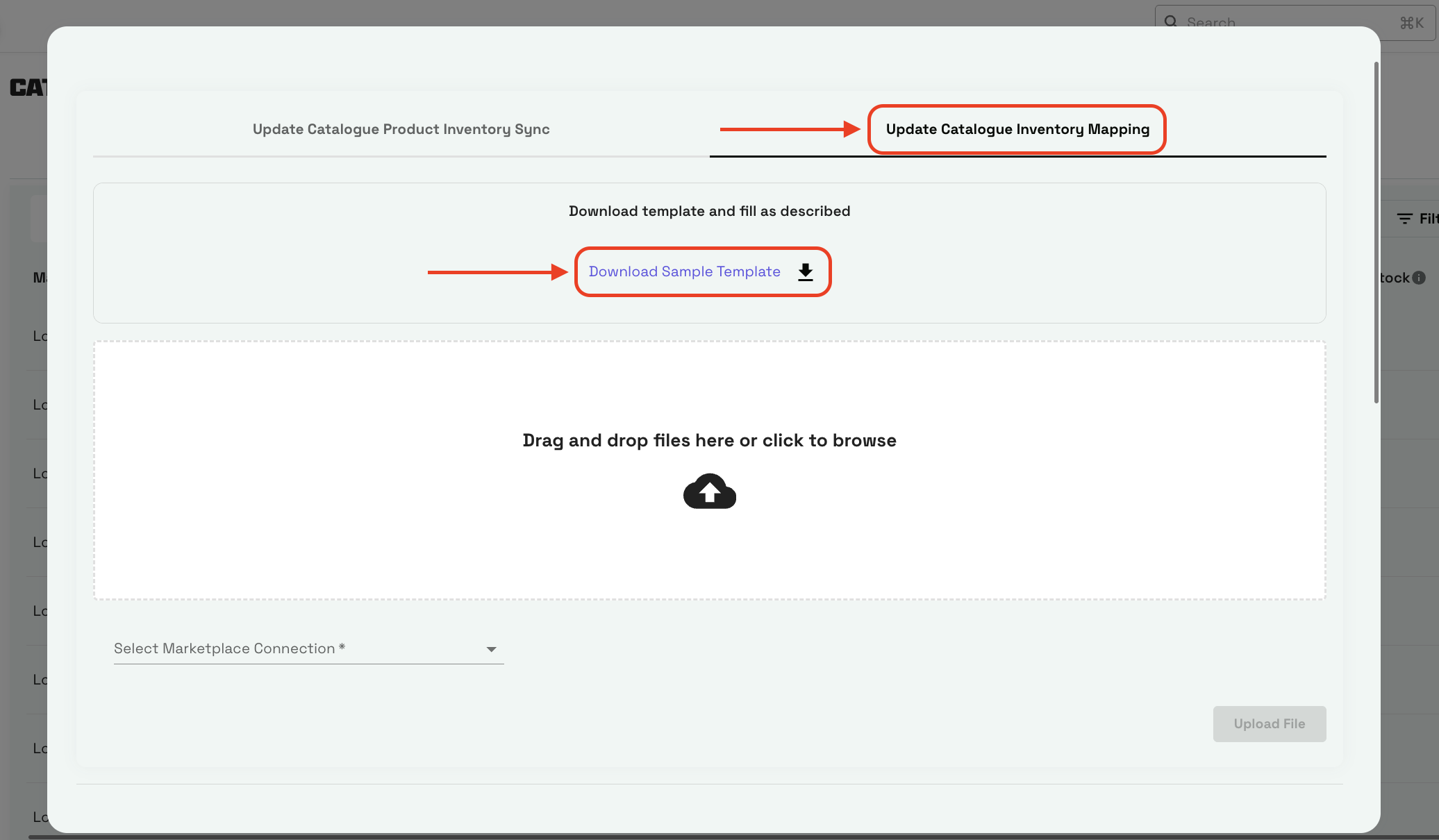Select Update Catalogue Inventory Mapping tab
Image resolution: width=1439 pixels, height=840 pixels.
[x=1017, y=129]
